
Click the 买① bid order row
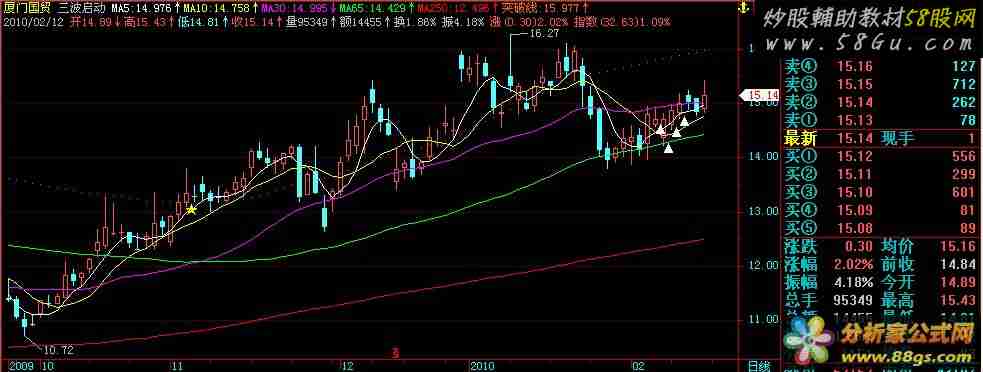tap(880, 155)
